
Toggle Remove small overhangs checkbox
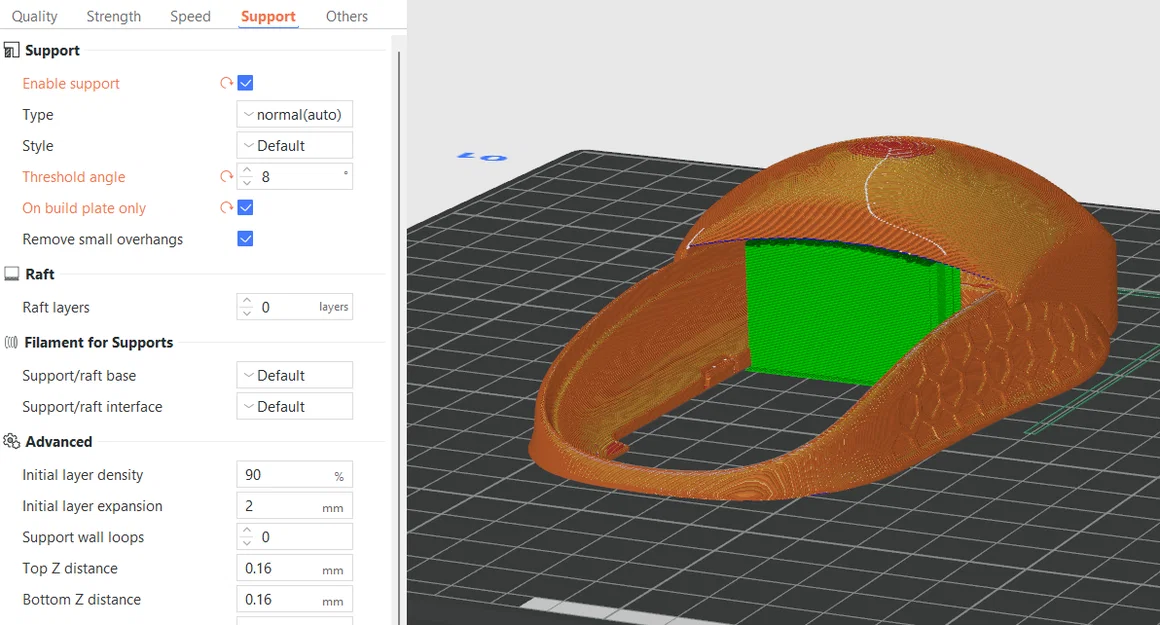tap(246, 239)
